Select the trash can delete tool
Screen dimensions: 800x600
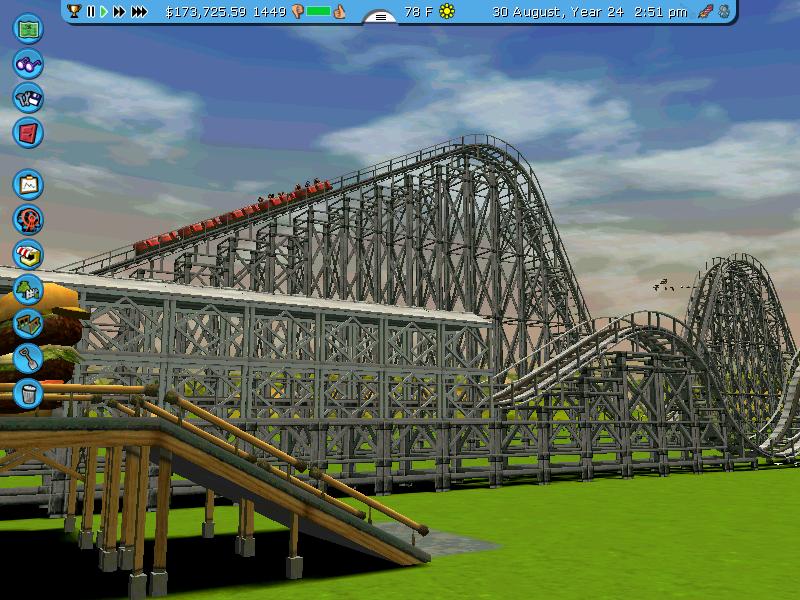coord(28,393)
